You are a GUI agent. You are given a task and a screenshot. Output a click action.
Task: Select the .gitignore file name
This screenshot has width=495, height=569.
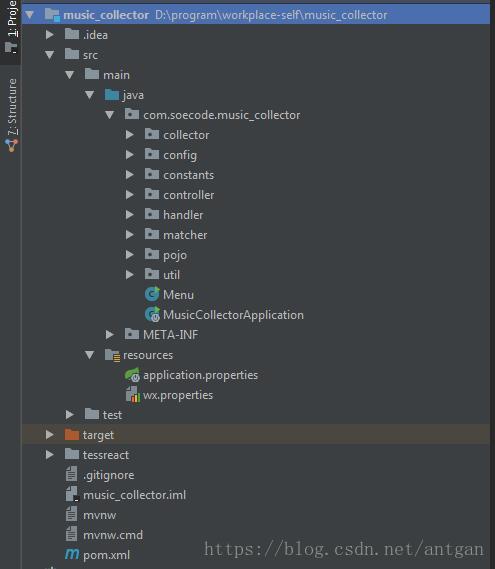pos(109,475)
